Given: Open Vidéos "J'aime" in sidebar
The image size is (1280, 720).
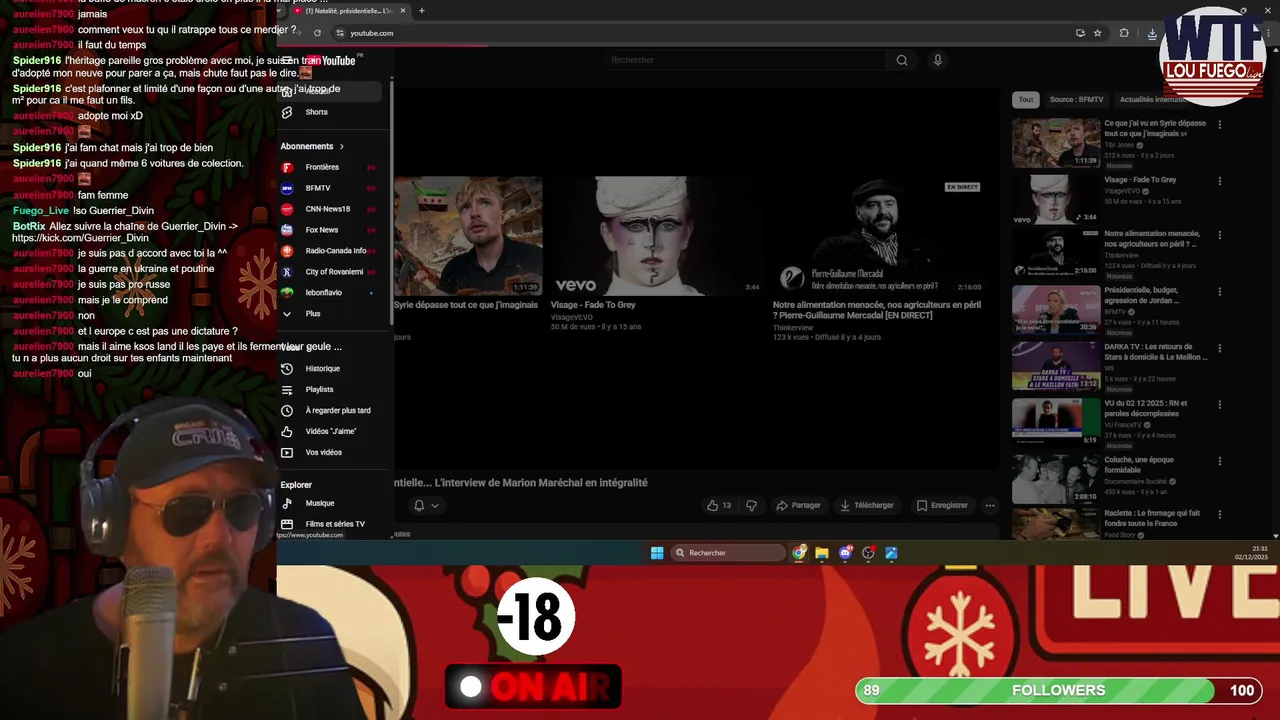Looking at the screenshot, I should (328, 431).
